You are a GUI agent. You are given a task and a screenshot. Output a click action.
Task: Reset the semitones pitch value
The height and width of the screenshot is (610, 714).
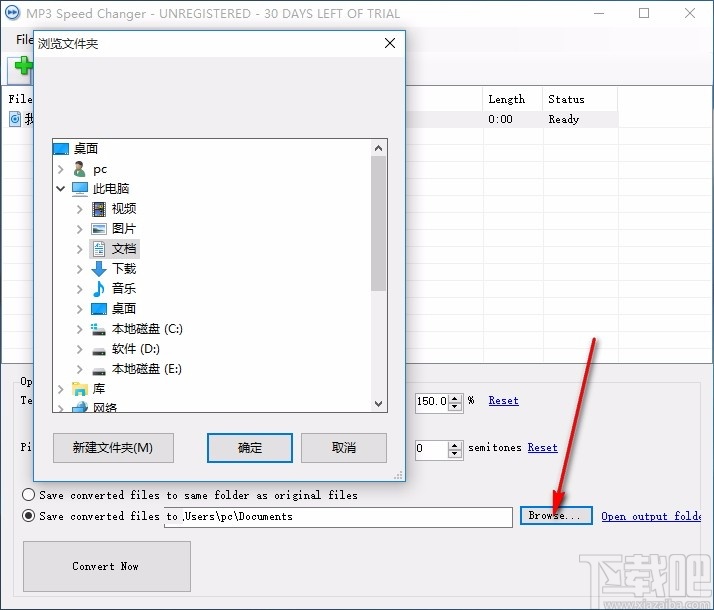click(x=542, y=447)
